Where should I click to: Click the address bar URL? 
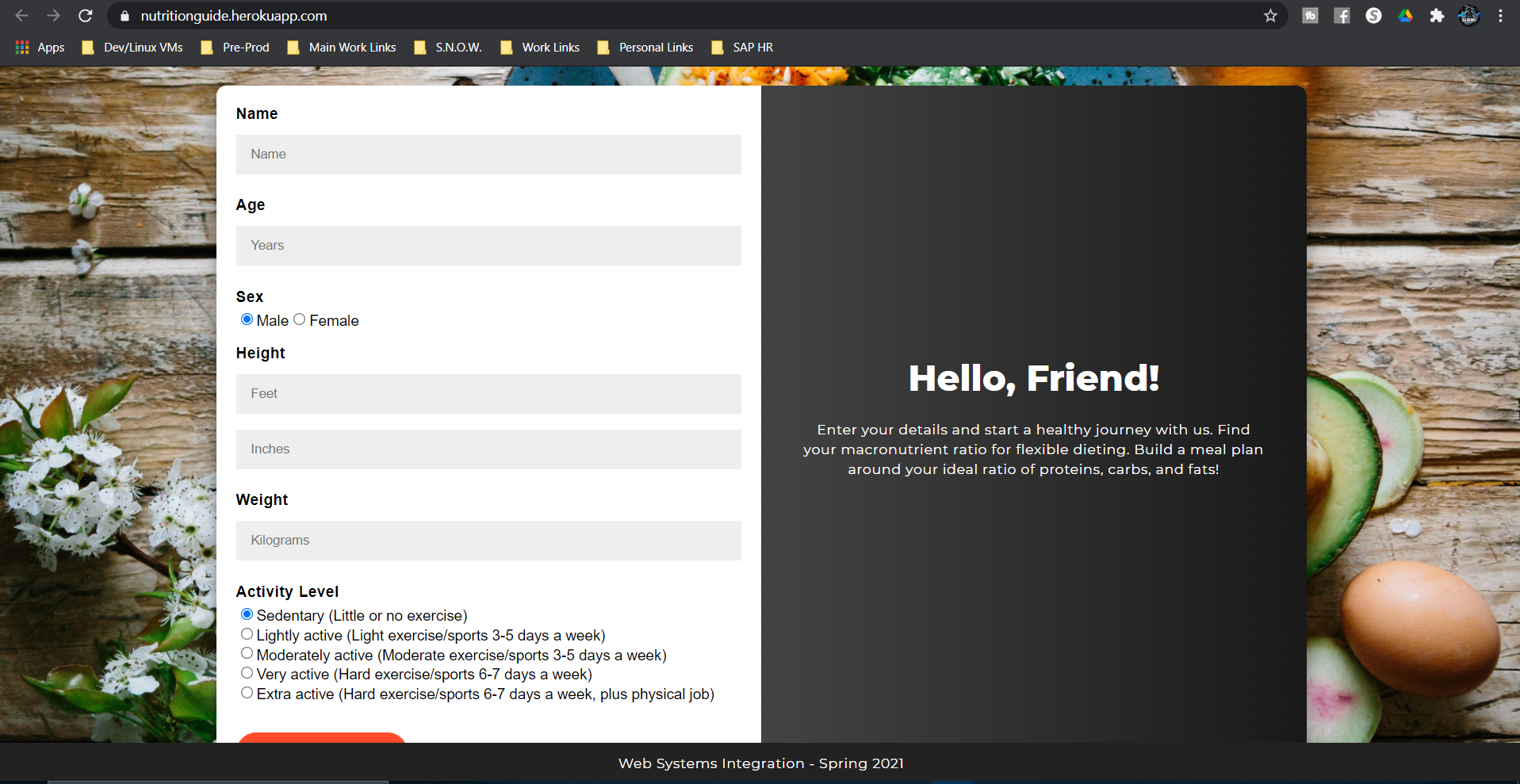coord(234,16)
